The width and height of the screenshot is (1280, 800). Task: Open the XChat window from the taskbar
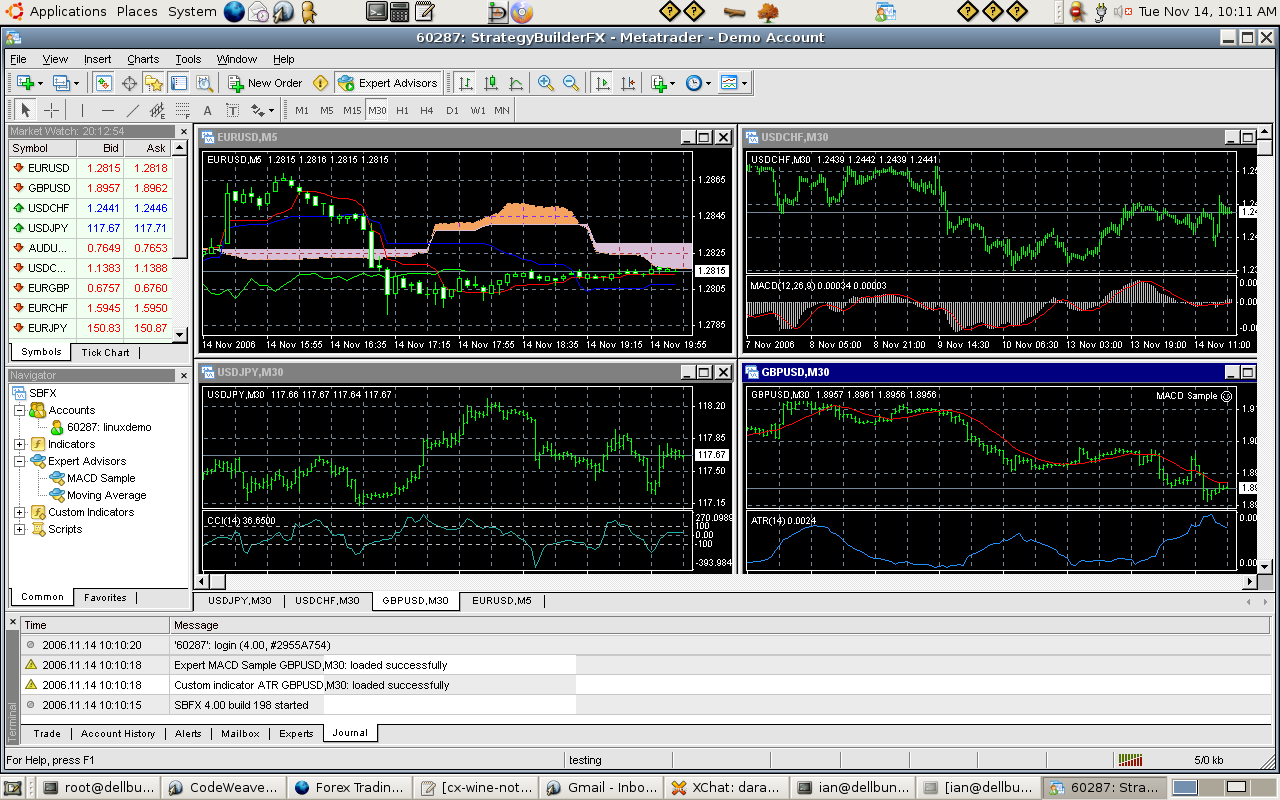(x=726, y=787)
